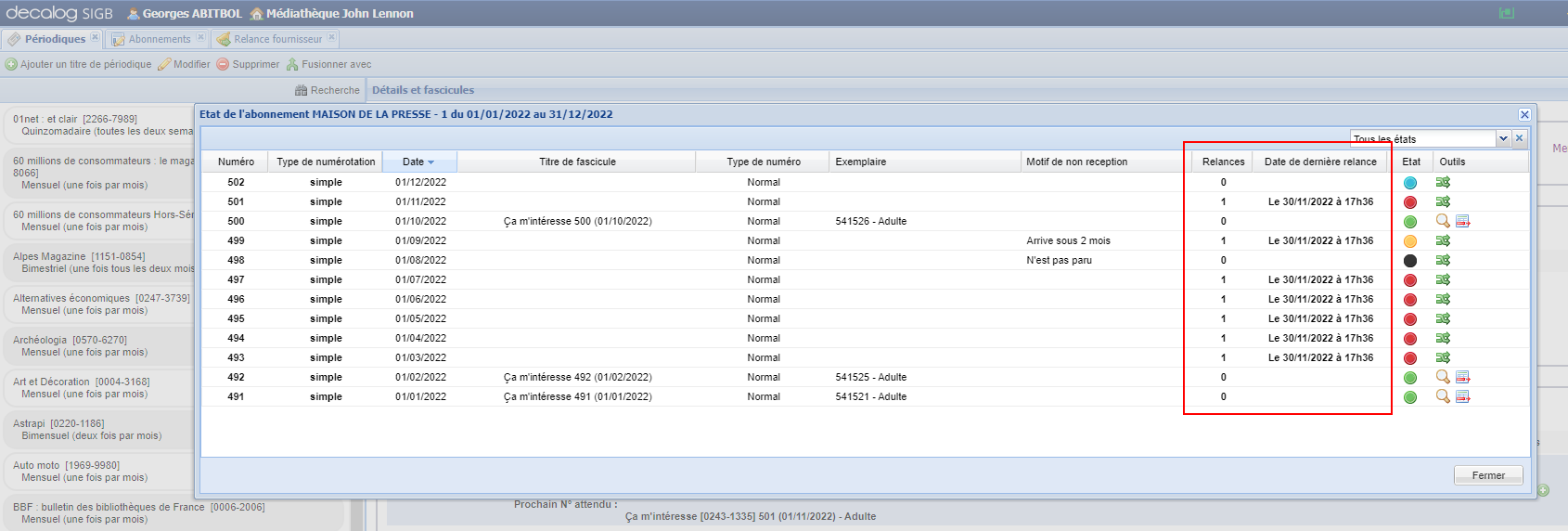Clear the state filter with X button
Viewport: 1568px width, 531px height.
point(1519,138)
